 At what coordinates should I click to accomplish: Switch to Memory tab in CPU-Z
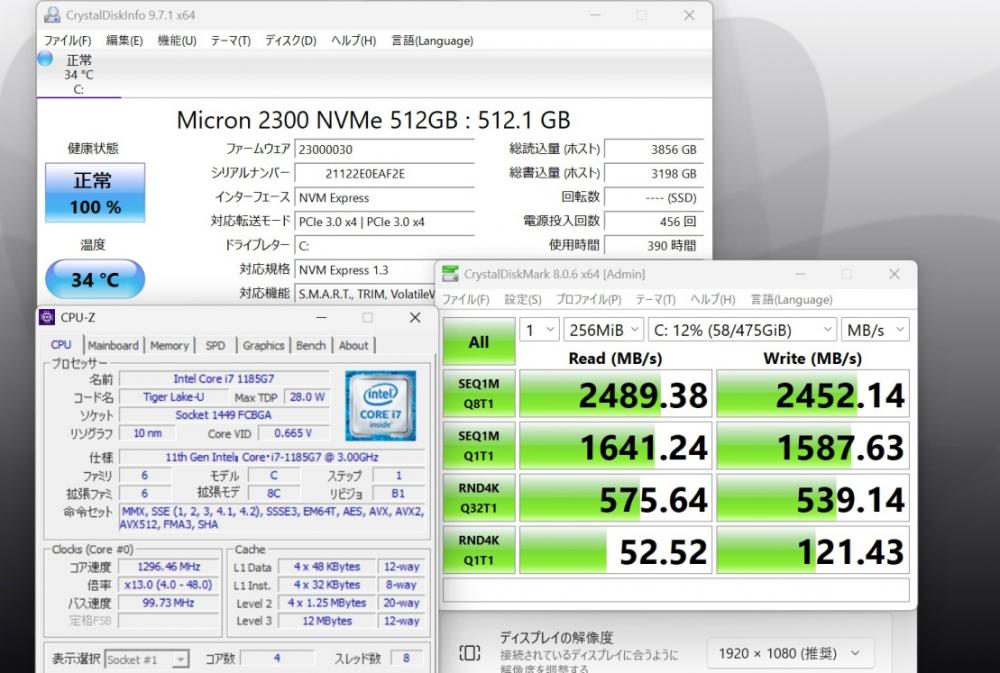click(169, 346)
